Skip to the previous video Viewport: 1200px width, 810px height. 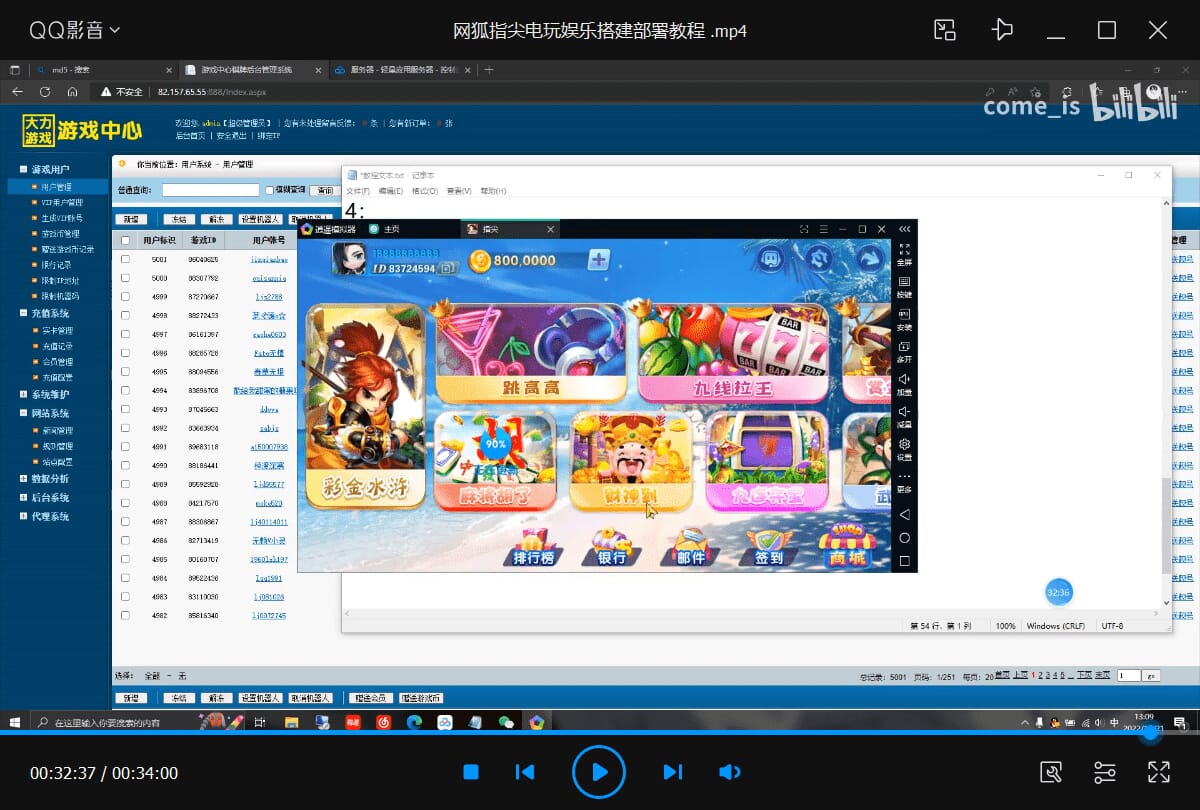point(525,772)
